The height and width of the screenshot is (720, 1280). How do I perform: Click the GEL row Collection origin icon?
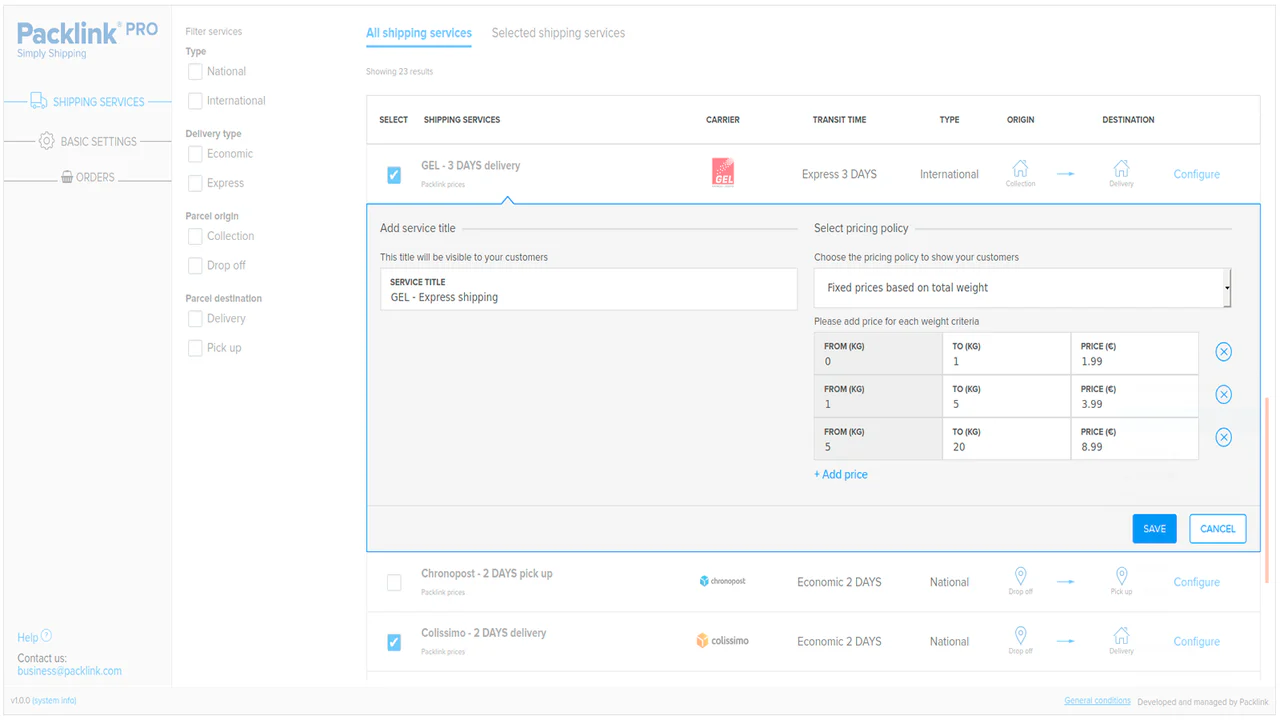1020,169
